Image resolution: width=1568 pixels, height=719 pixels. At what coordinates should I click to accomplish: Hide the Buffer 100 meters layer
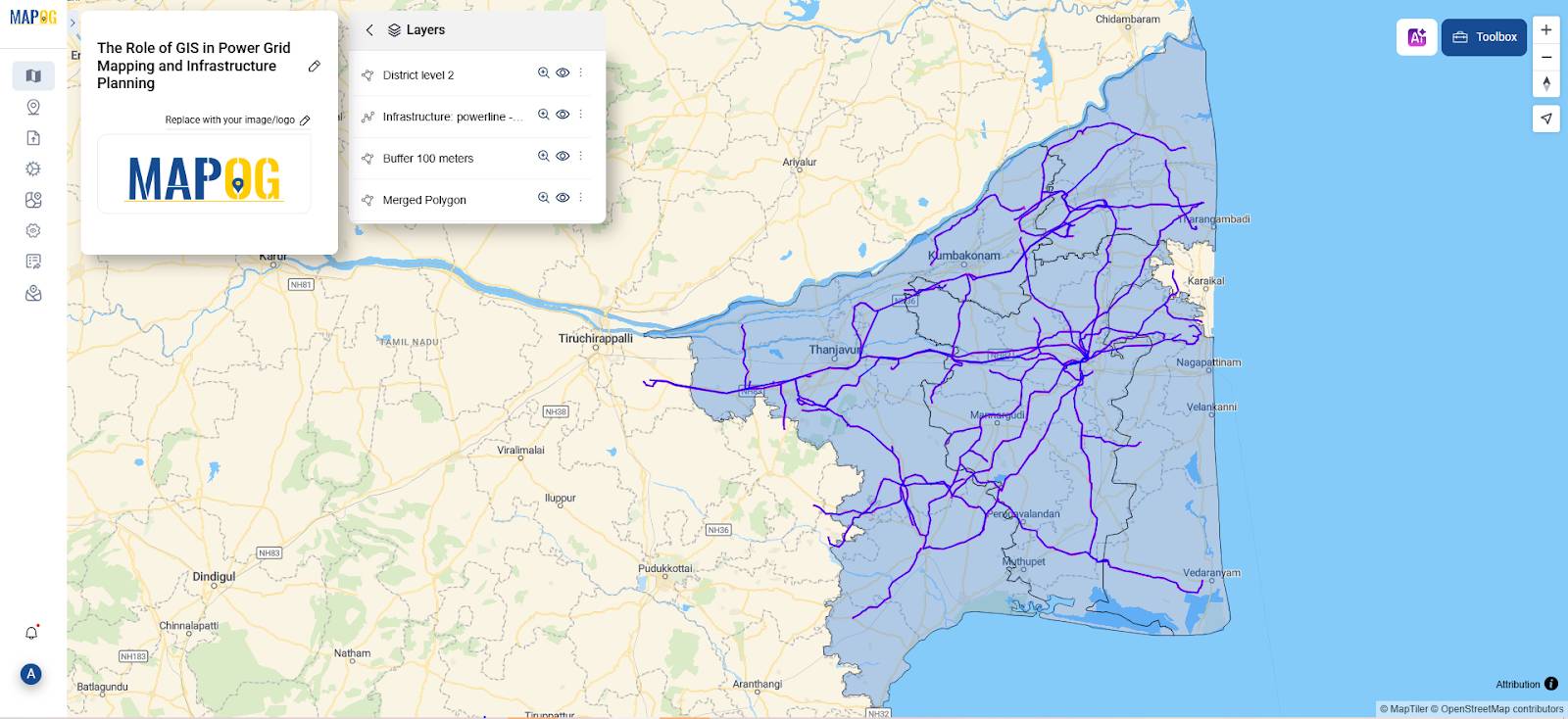tap(563, 156)
